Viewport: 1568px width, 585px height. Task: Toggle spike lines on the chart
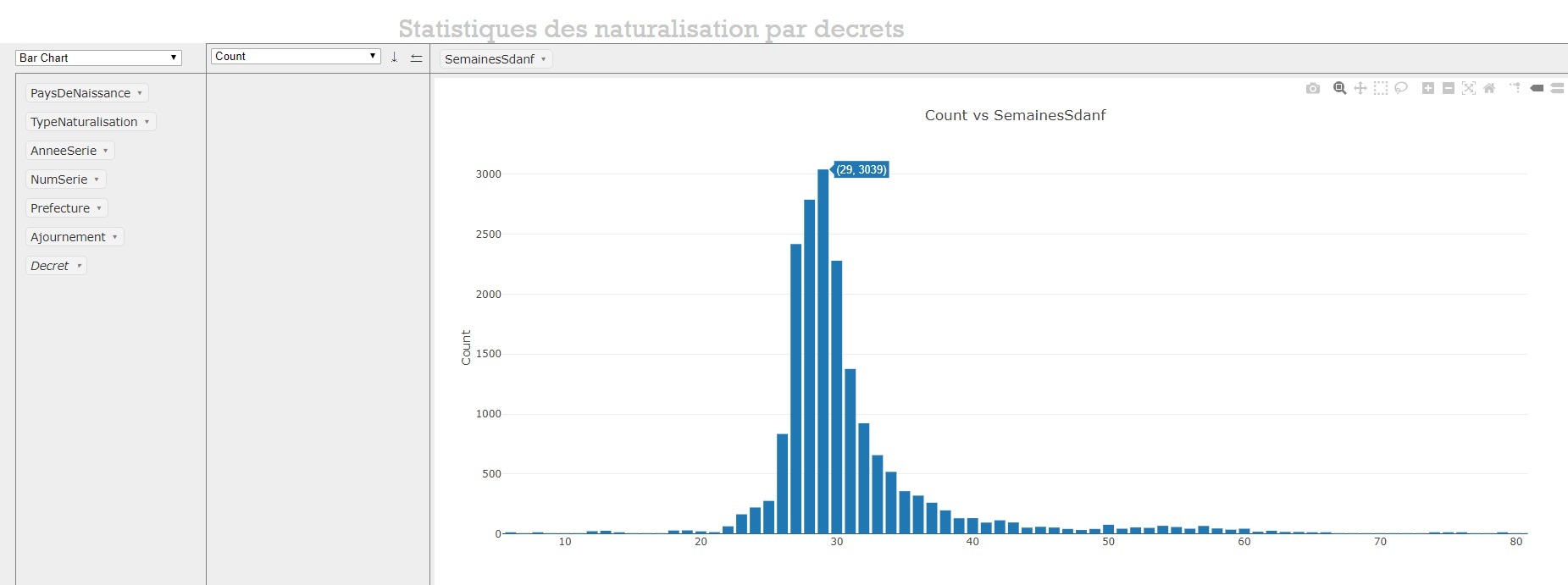click(x=1515, y=88)
